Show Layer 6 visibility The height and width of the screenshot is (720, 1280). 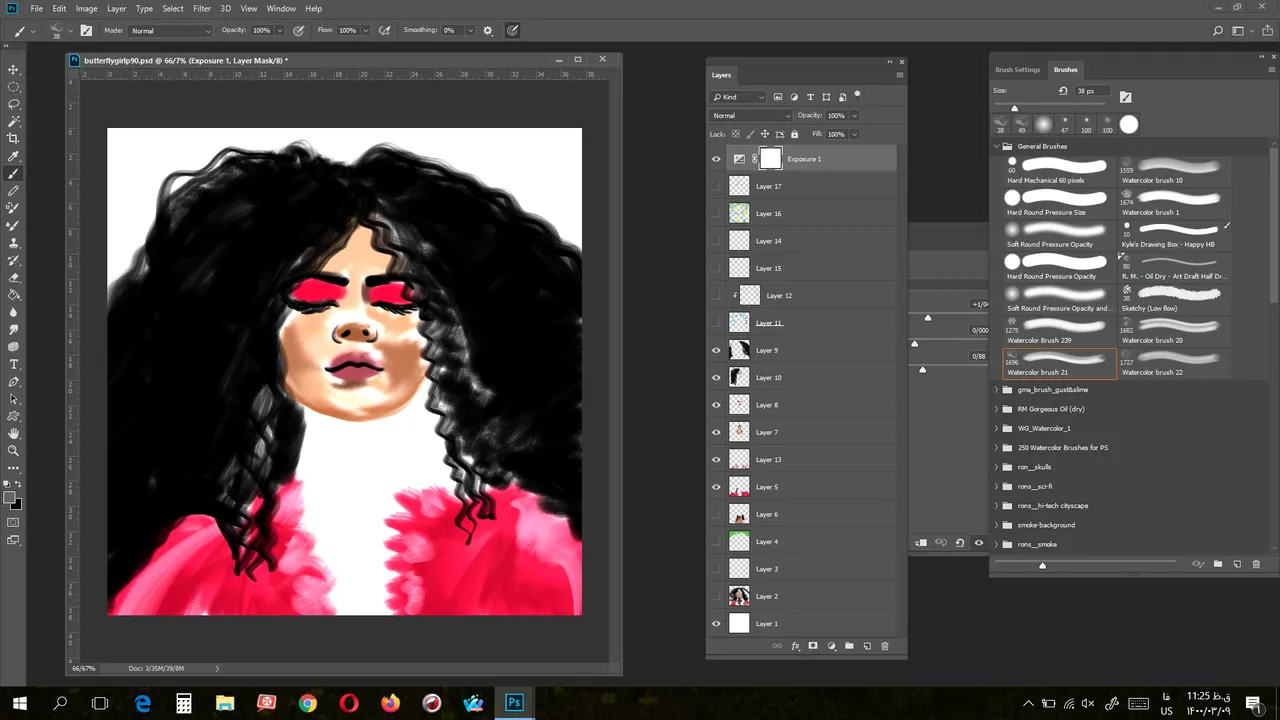pos(716,514)
